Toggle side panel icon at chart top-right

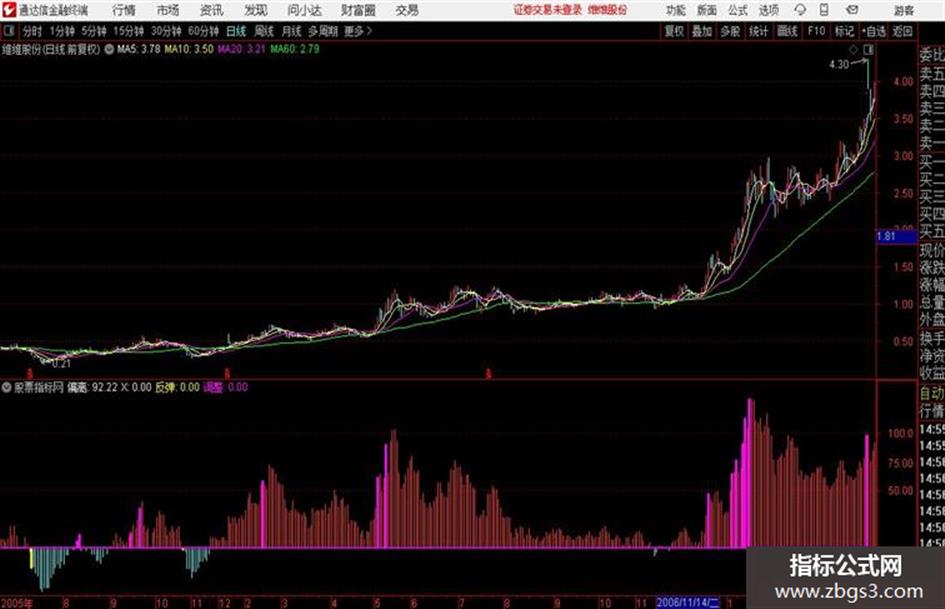(x=868, y=49)
